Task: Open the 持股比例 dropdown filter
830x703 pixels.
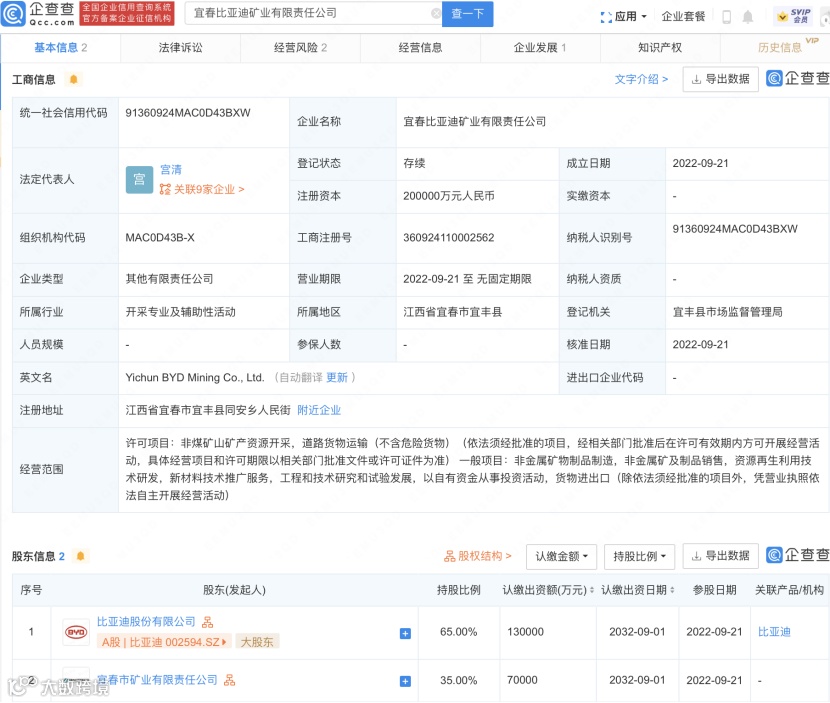Action: [x=639, y=556]
